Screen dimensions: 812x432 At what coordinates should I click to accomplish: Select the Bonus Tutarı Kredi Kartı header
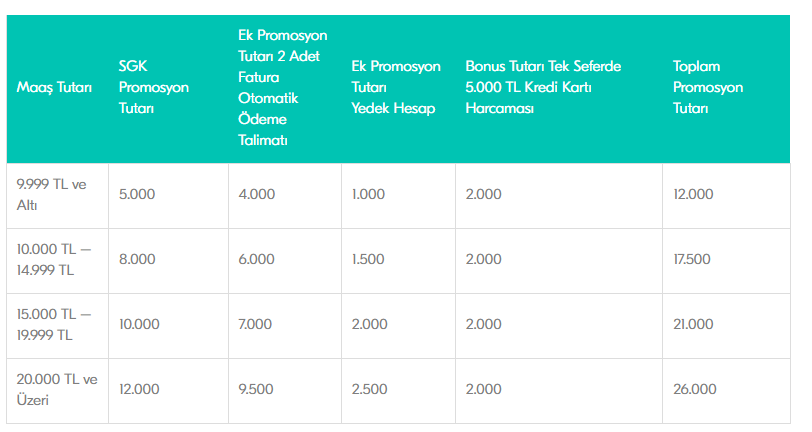coord(543,87)
